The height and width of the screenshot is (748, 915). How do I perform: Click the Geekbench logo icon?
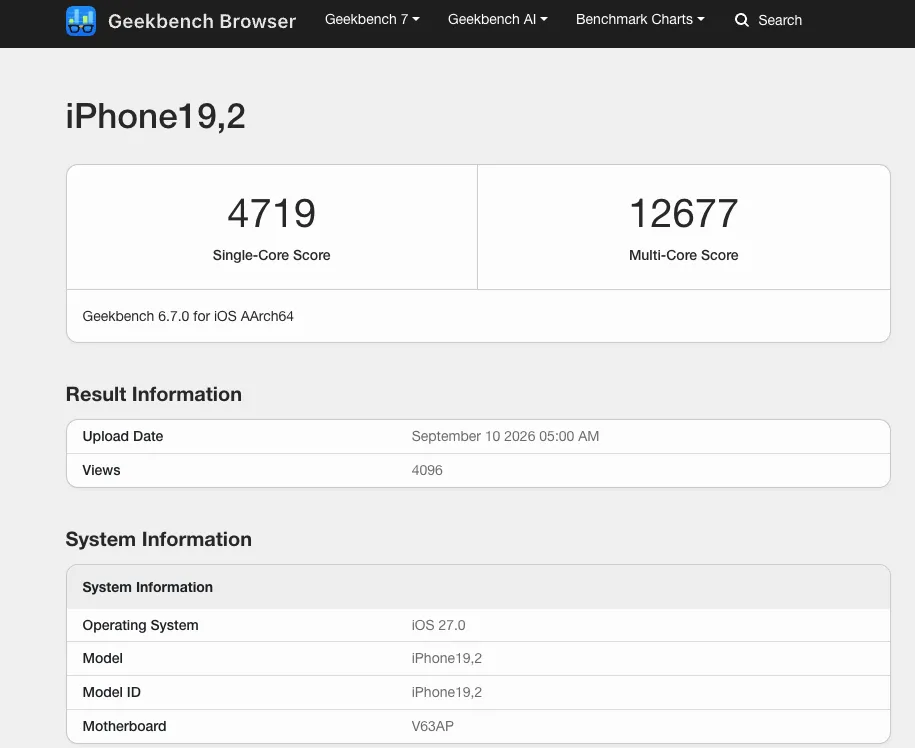click(81, 21)
